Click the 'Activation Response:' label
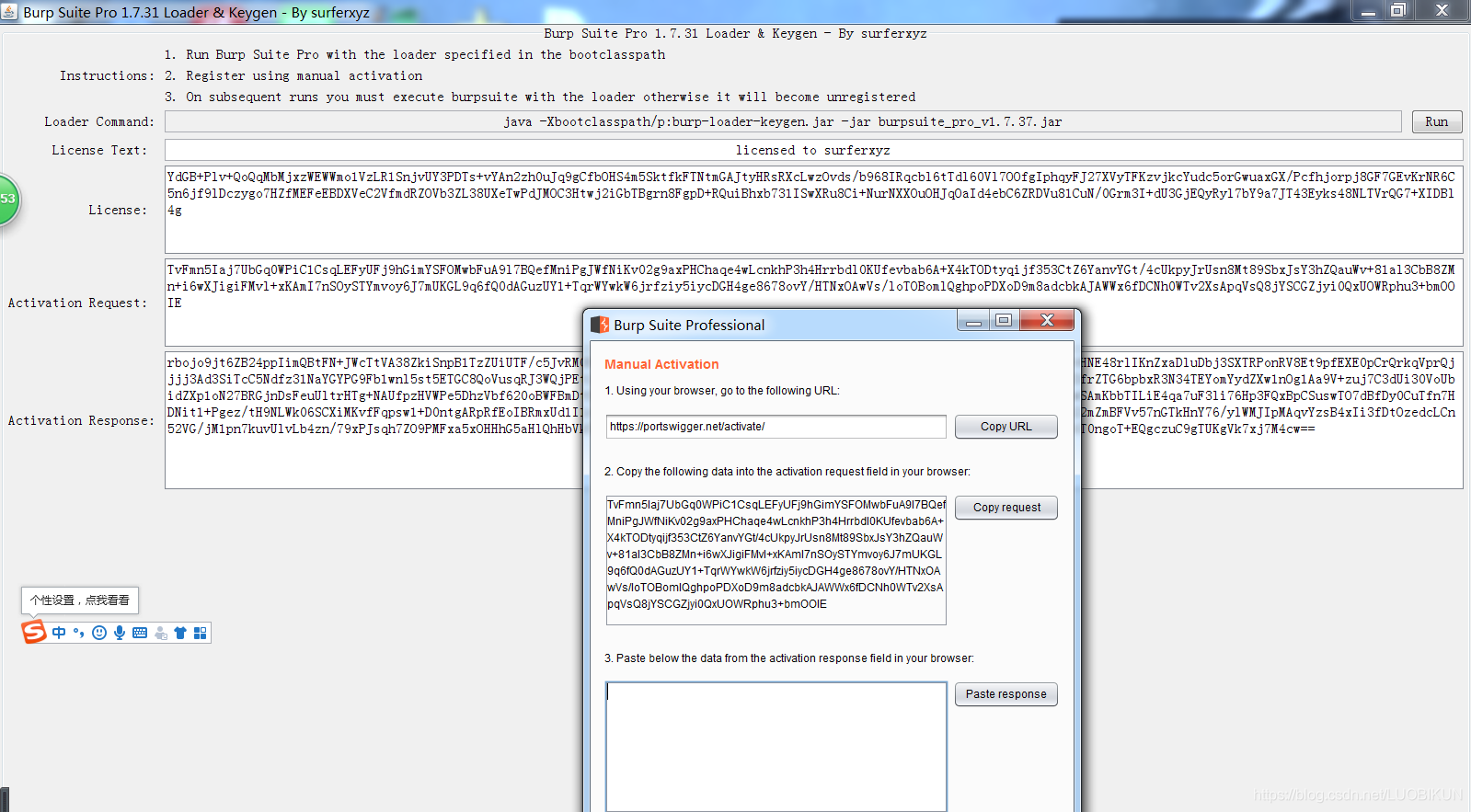 point(81,420)
